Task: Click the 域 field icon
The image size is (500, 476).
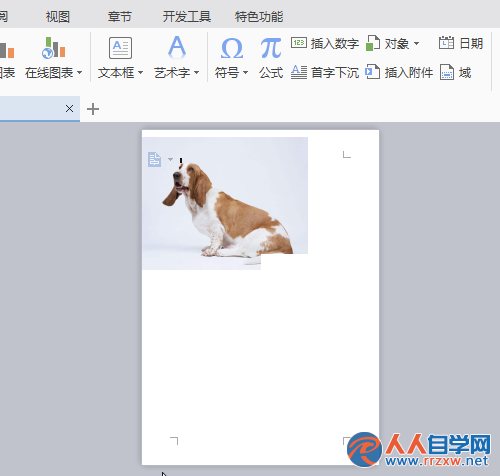Action: pyautogui.click(x=447, y=72)
